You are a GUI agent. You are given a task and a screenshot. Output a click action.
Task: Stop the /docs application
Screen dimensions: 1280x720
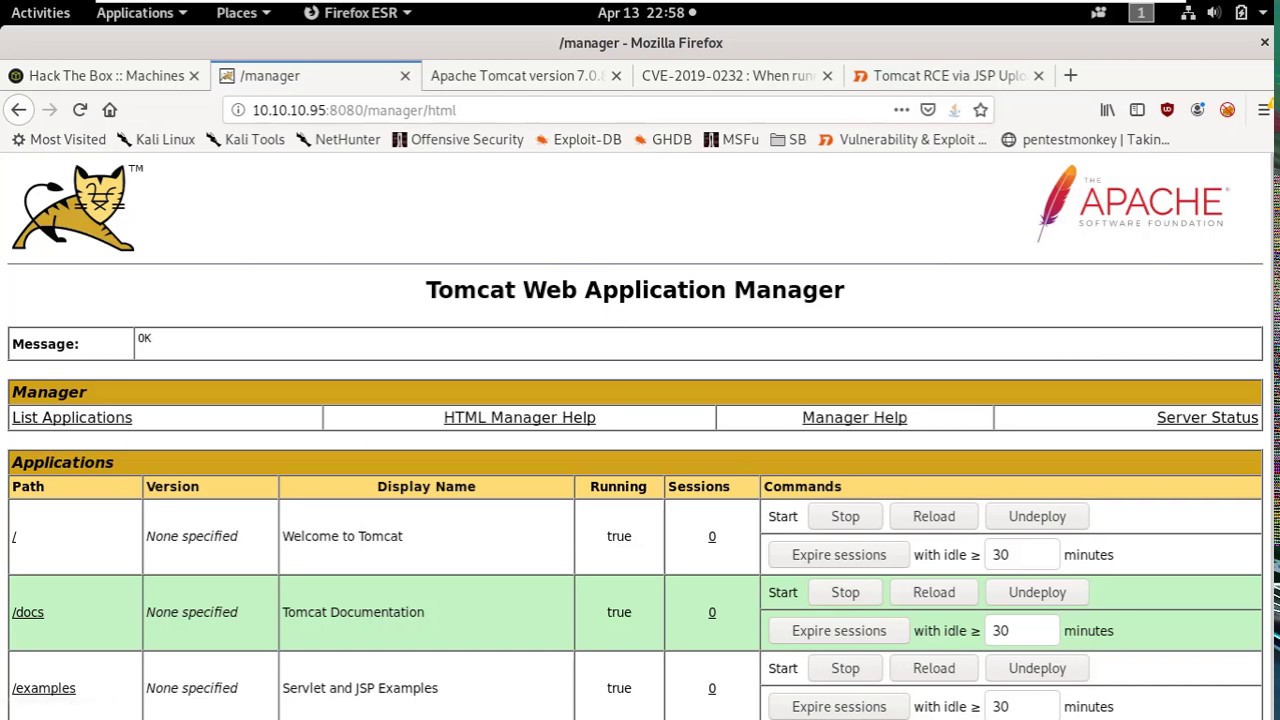[845, 592]
